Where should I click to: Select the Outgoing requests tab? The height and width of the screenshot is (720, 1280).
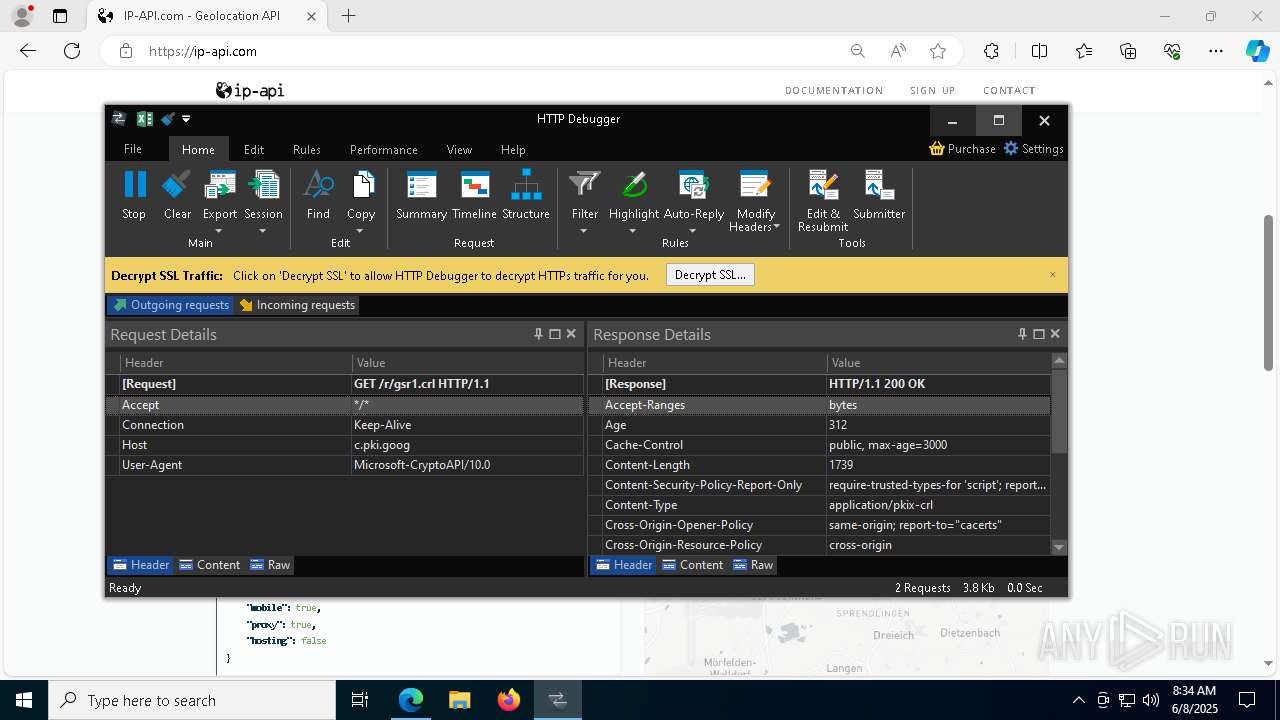(x=171, y=305)
